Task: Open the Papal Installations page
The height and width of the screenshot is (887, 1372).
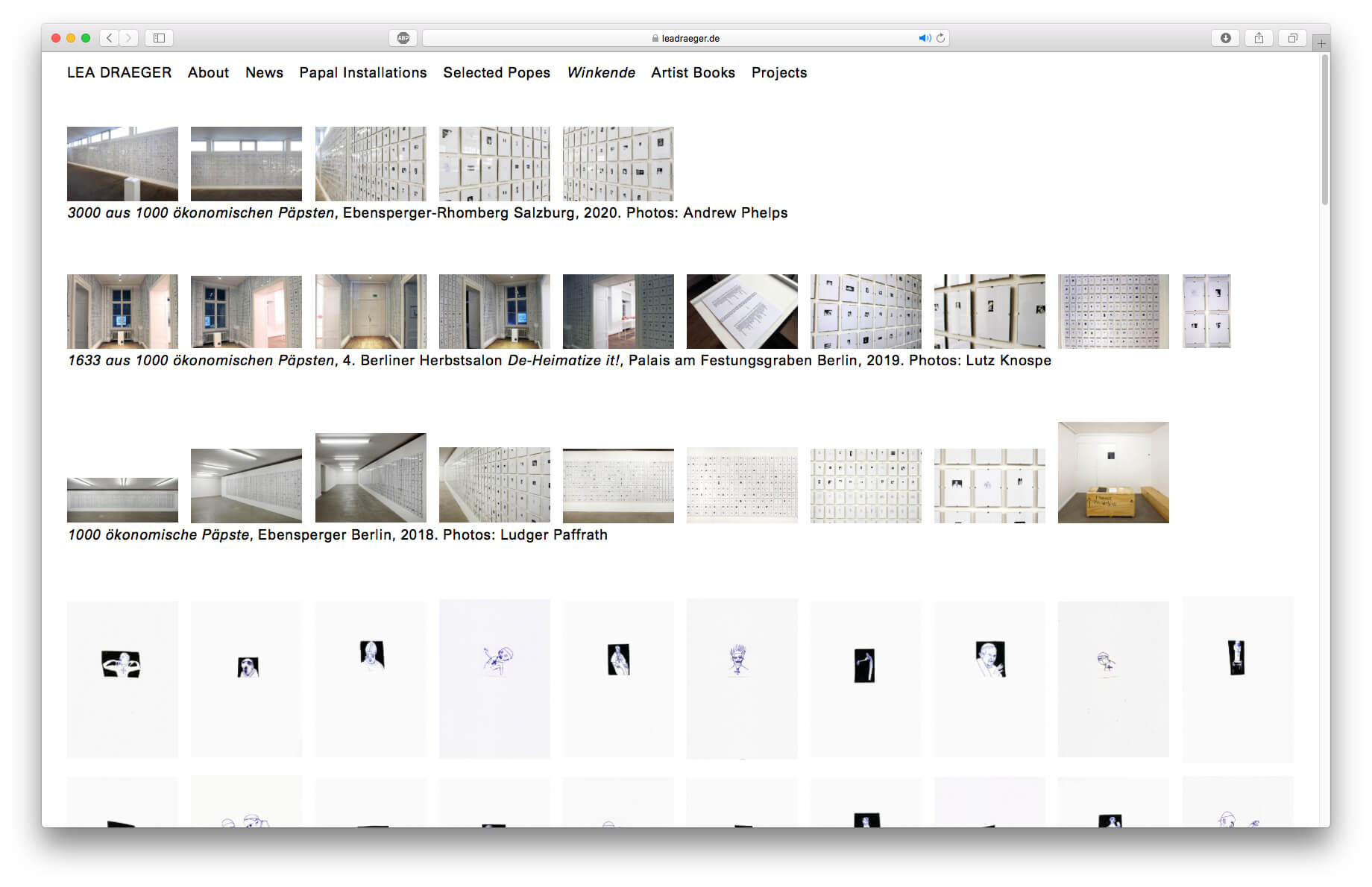Action: pos(363,72)
